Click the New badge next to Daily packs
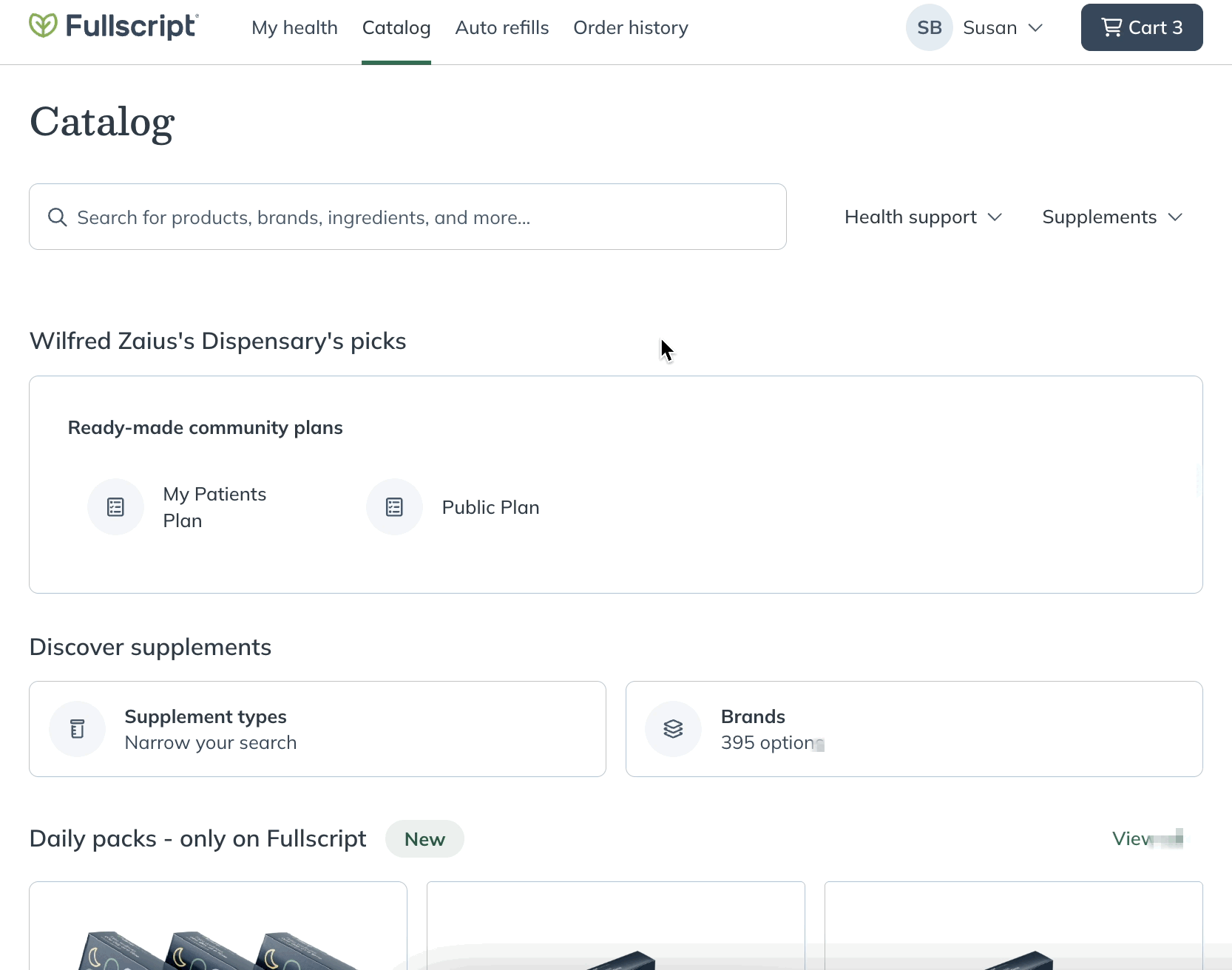Image resolution: width=1232 pixels, height=970 pixels. click(x=424, y=839)
